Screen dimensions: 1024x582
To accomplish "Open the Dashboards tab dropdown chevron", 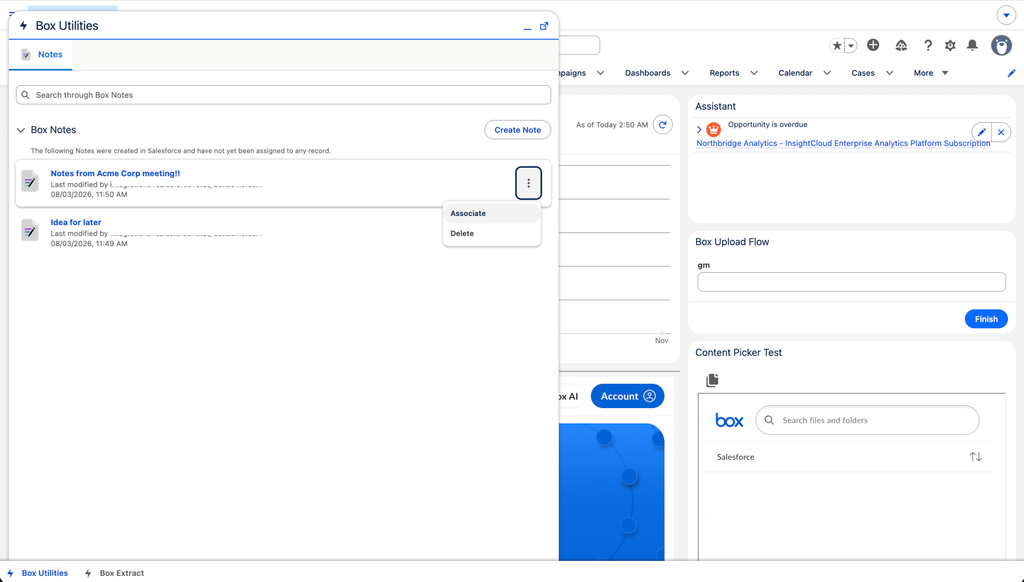I will (685, 73).
